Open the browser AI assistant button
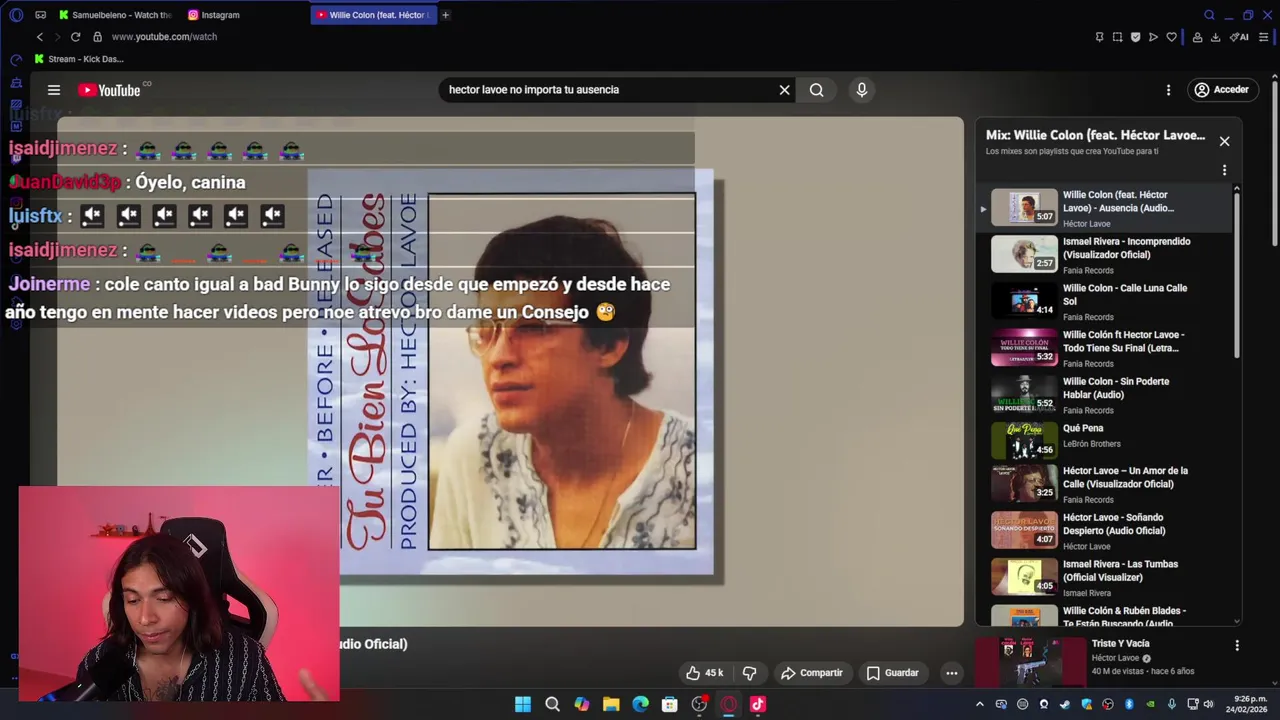 click(x=1240, y=37)
